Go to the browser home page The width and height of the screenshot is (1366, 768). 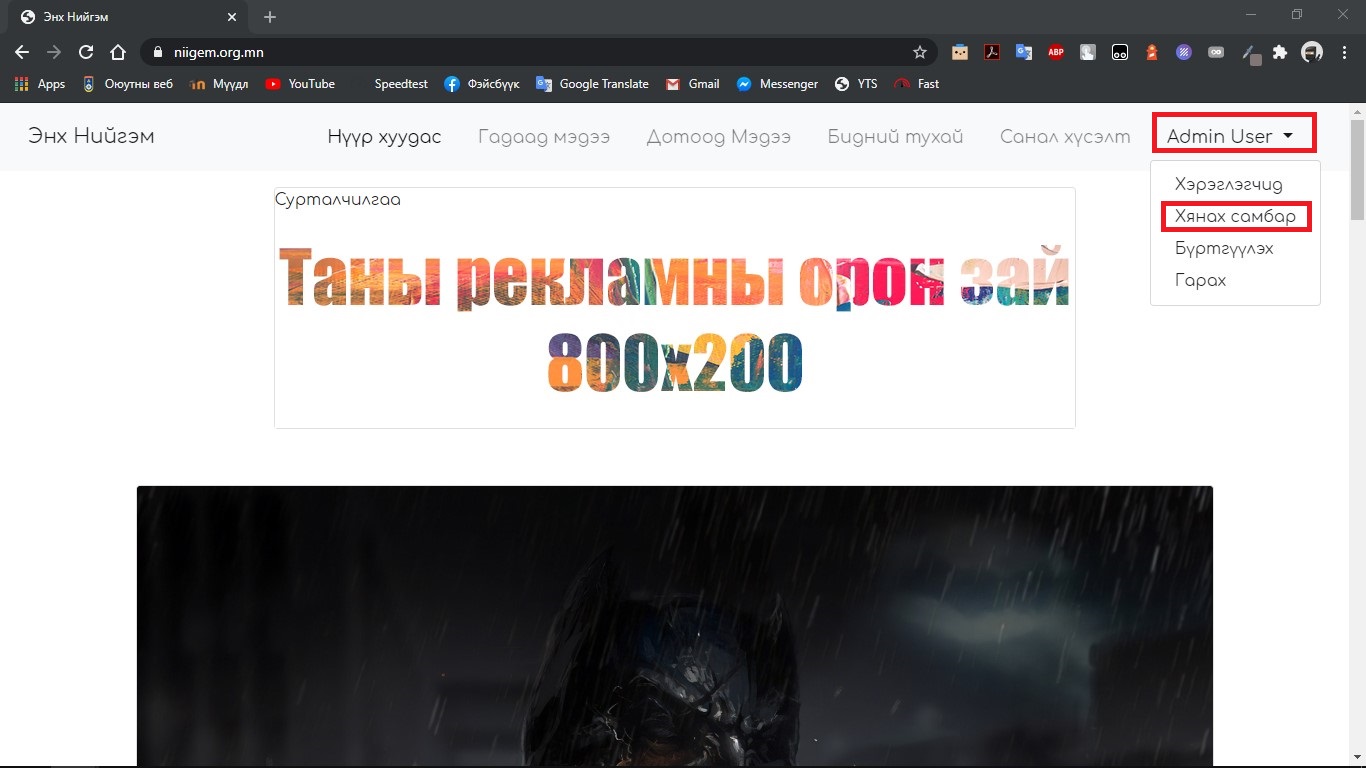coord(118,52)
